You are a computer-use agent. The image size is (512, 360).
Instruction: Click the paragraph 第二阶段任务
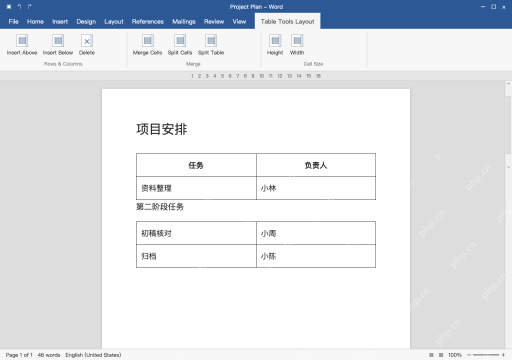coord(160,207)
